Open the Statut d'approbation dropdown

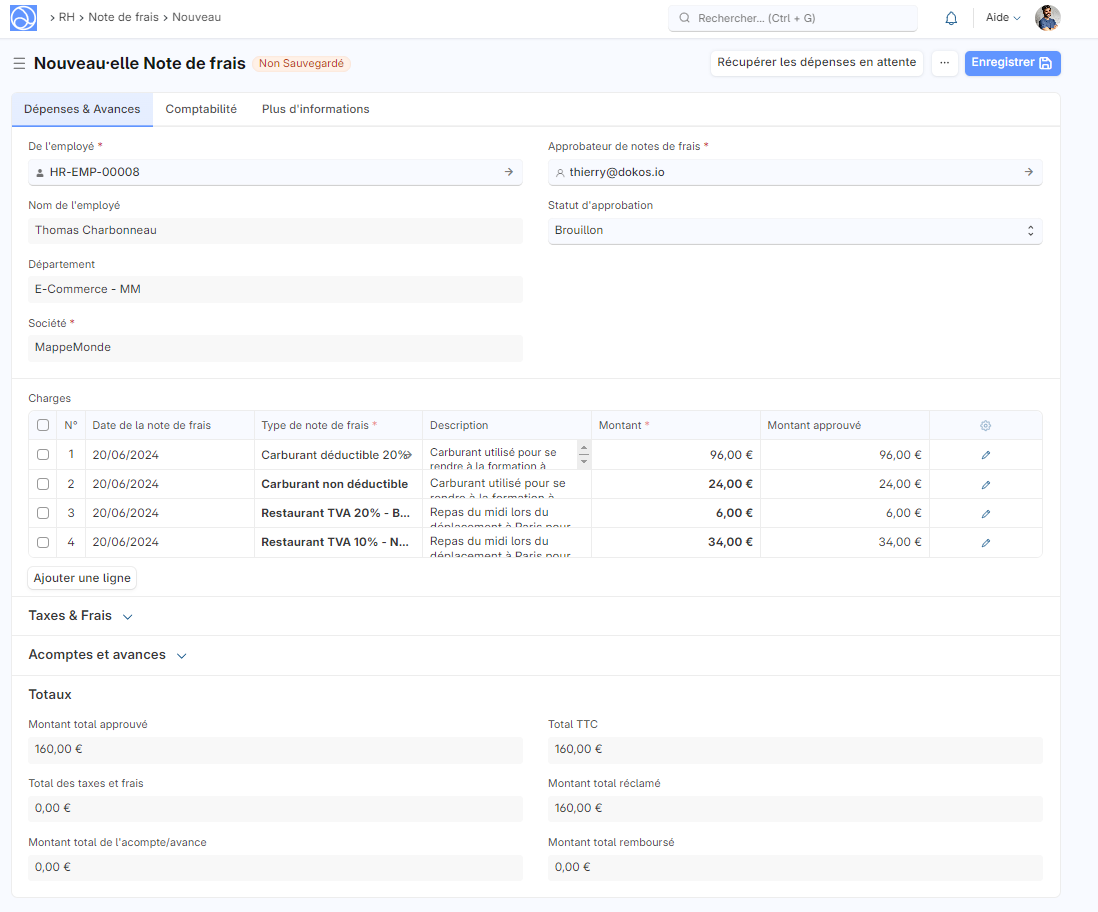point(794,231)
